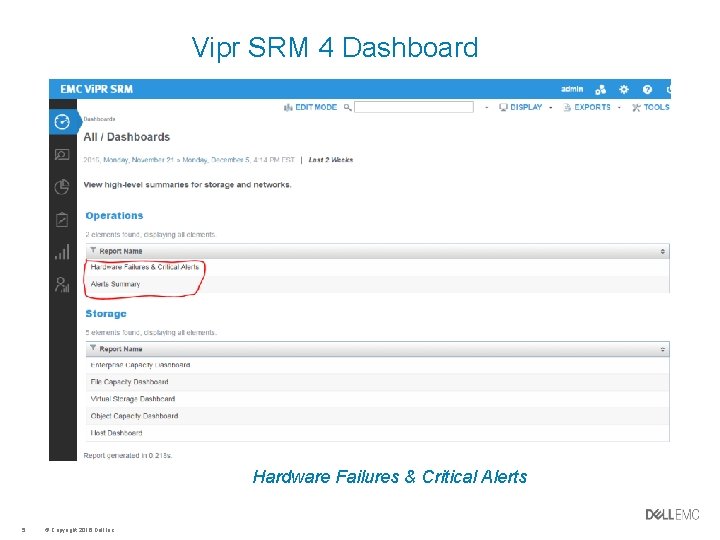Open the TOOLS menu
The width and height of the screenshot is (720, 540).
tap(651, 107)
